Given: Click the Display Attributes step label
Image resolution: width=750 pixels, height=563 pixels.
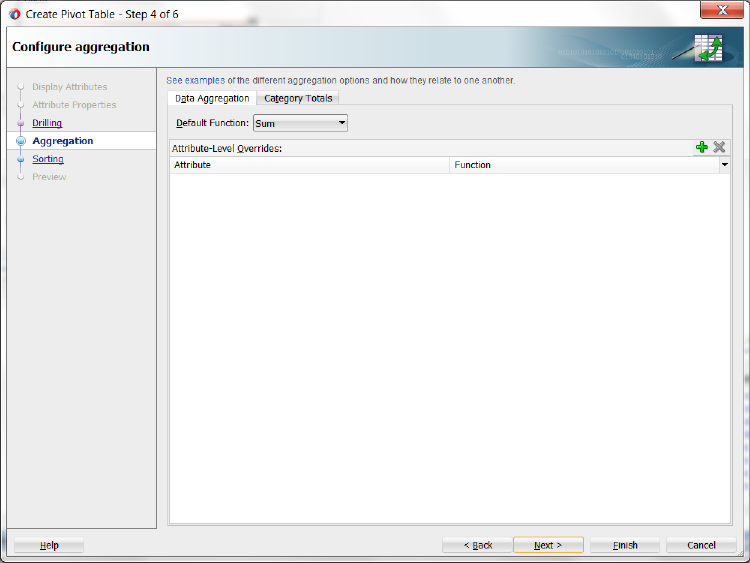Looking at the screenshot, I should click(70, 87).
